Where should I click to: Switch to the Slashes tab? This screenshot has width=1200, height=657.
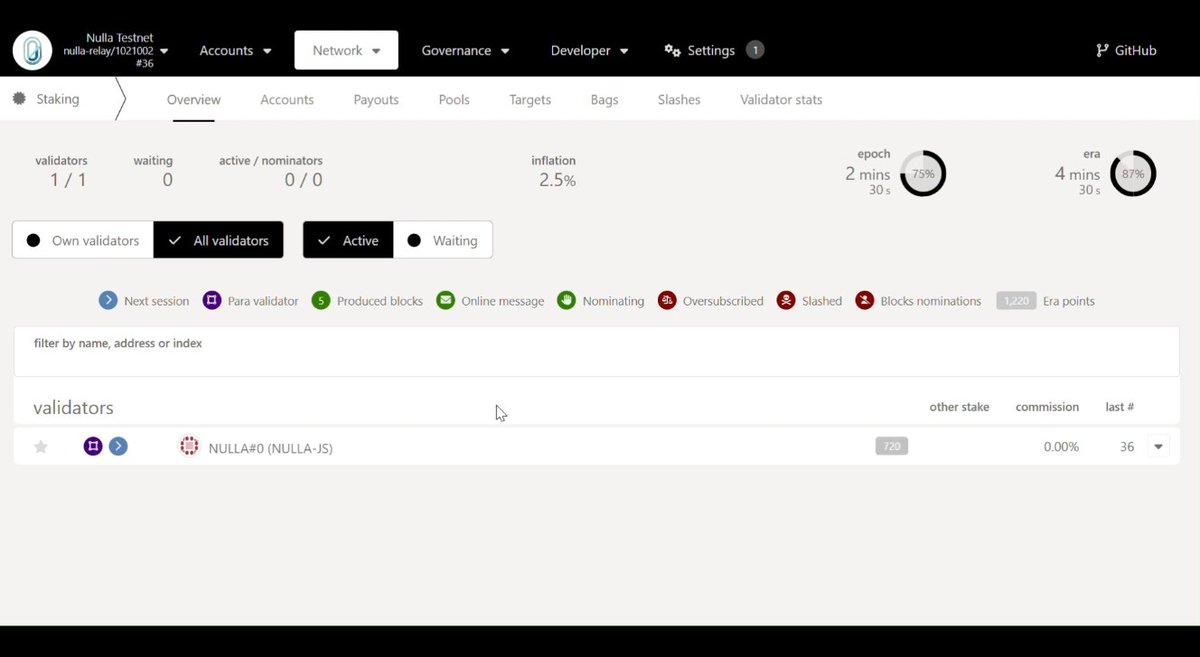click(x=679, y=100)
